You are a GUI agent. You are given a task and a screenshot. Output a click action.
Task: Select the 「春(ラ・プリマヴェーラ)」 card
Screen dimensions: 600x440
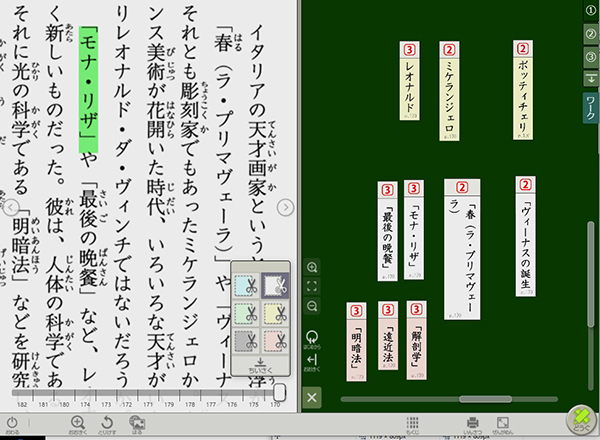point(462,249)
